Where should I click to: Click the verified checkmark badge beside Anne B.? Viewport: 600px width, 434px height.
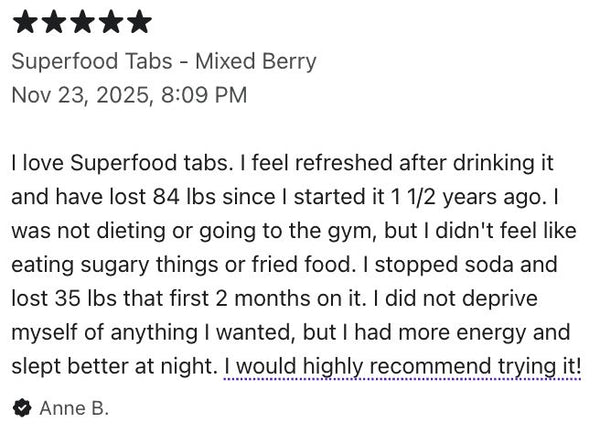point(21,408)
